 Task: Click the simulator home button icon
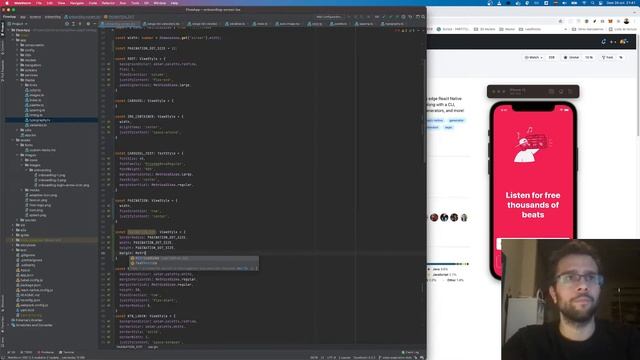pyautogui.click(x=561, y=92)
